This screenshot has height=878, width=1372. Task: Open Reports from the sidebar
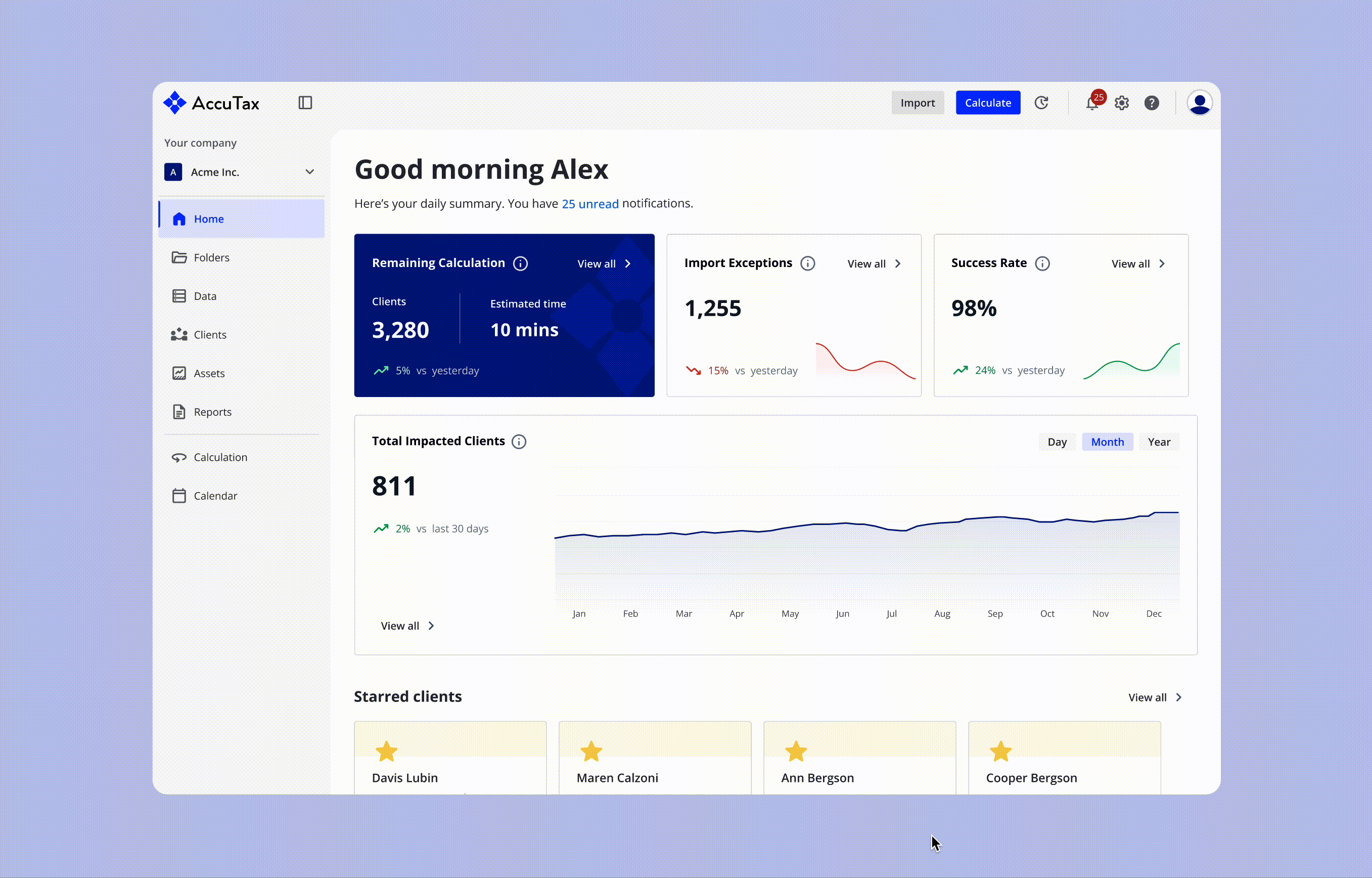[x=212, y=412]
